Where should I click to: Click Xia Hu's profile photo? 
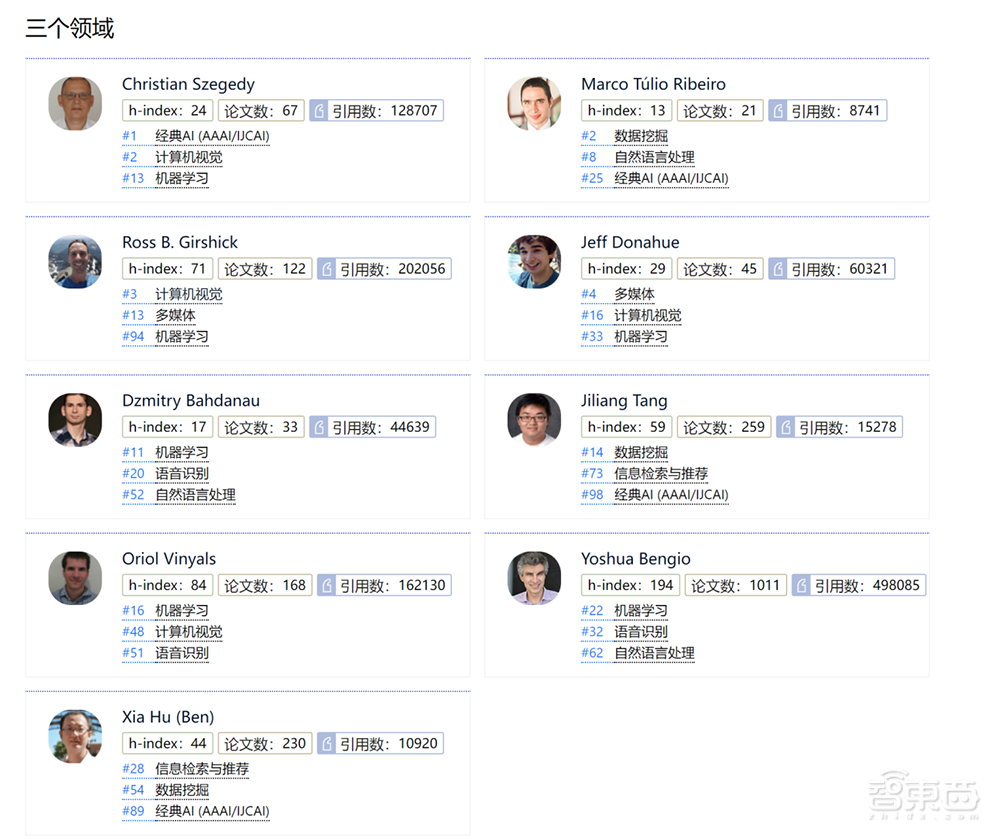click(x=74, y=736)
